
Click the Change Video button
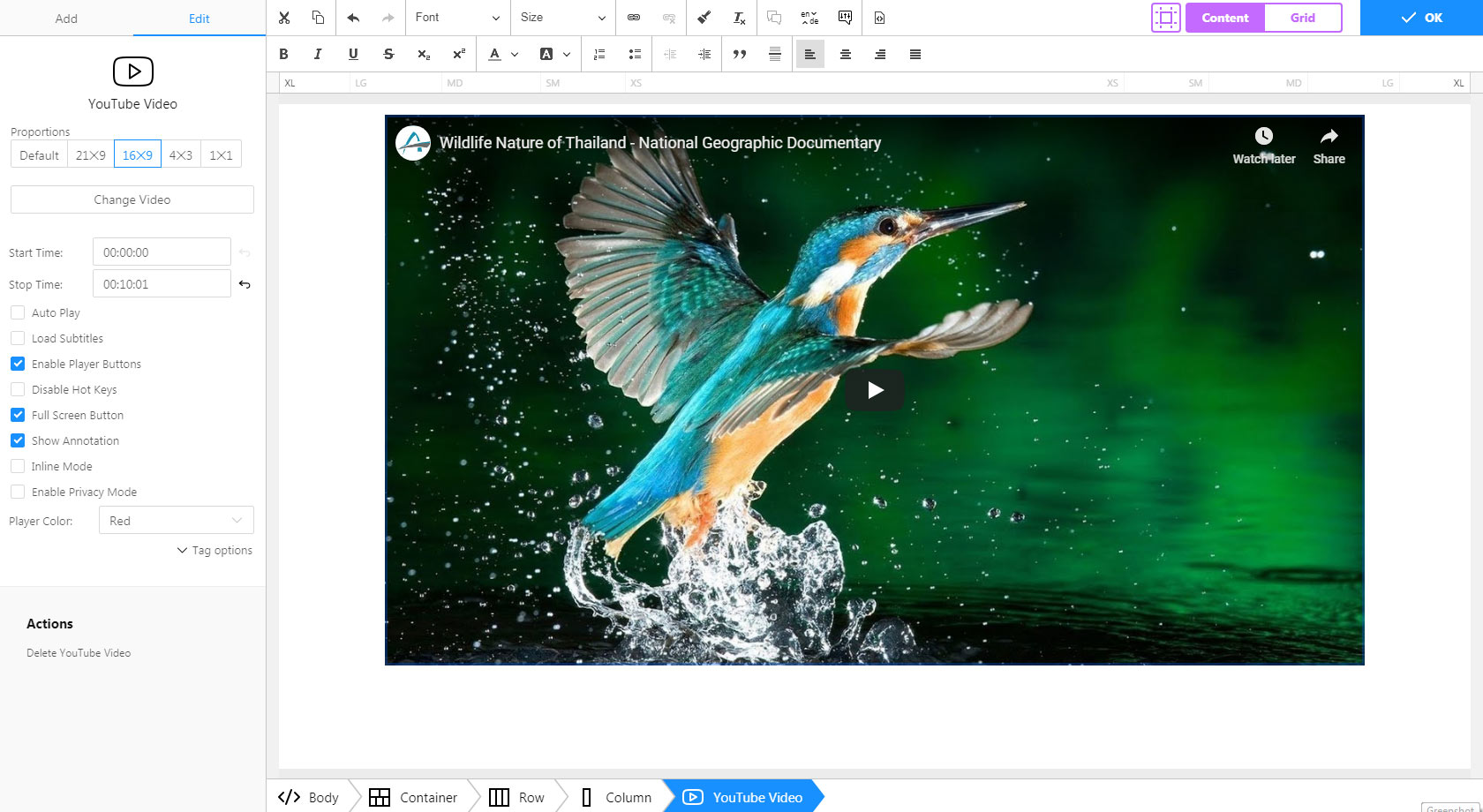tap(132, 199)
